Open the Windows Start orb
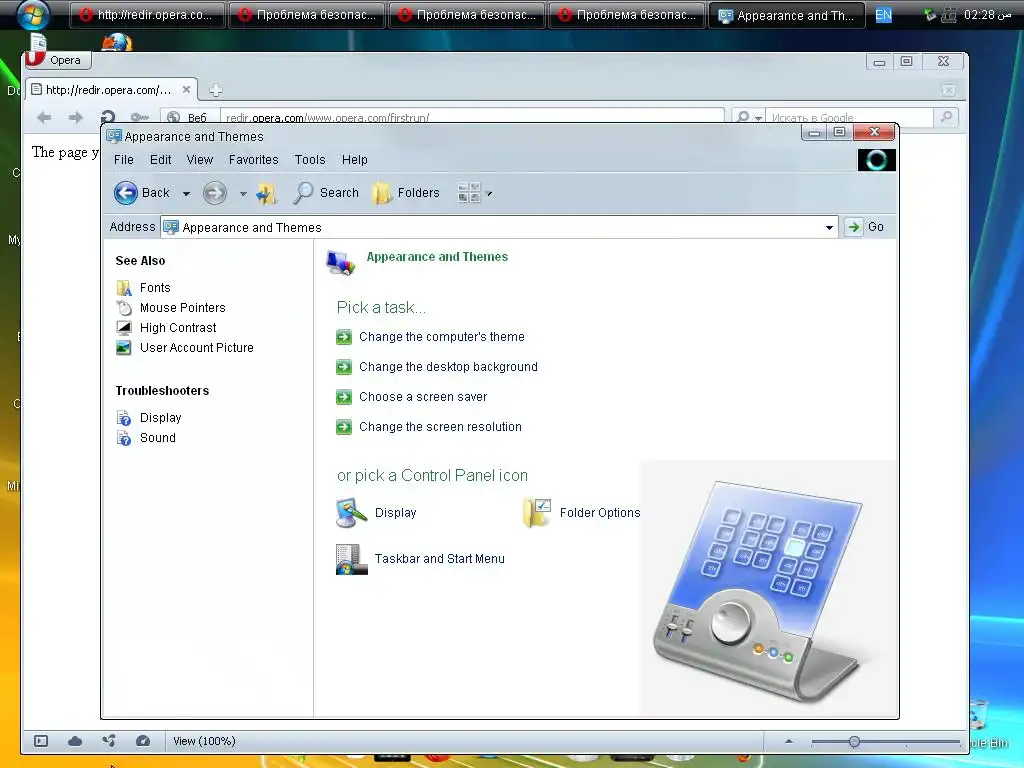 tap(33, 16)
